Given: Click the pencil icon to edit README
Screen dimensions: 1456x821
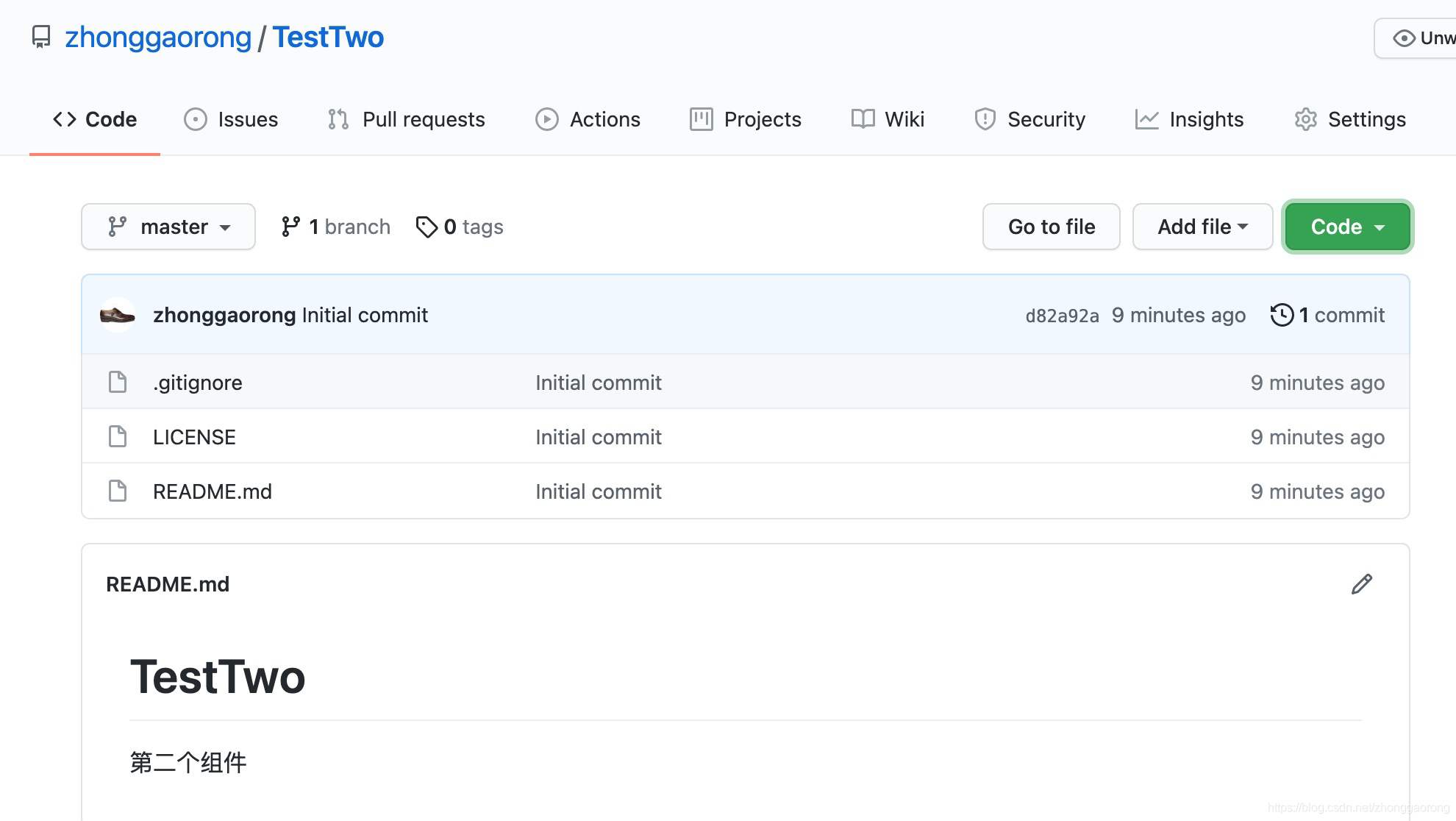Looking at the screenshot, I should tap(1361, 584).
